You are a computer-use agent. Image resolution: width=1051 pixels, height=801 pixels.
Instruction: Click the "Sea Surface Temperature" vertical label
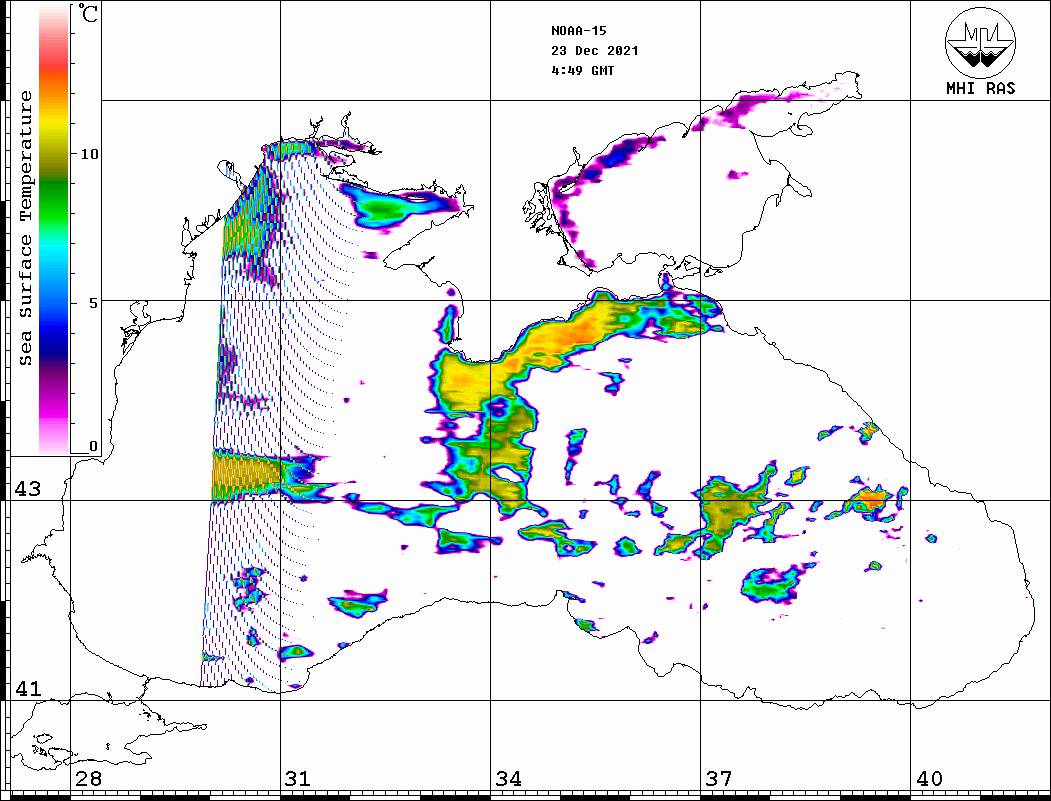[x=25, y=228]
